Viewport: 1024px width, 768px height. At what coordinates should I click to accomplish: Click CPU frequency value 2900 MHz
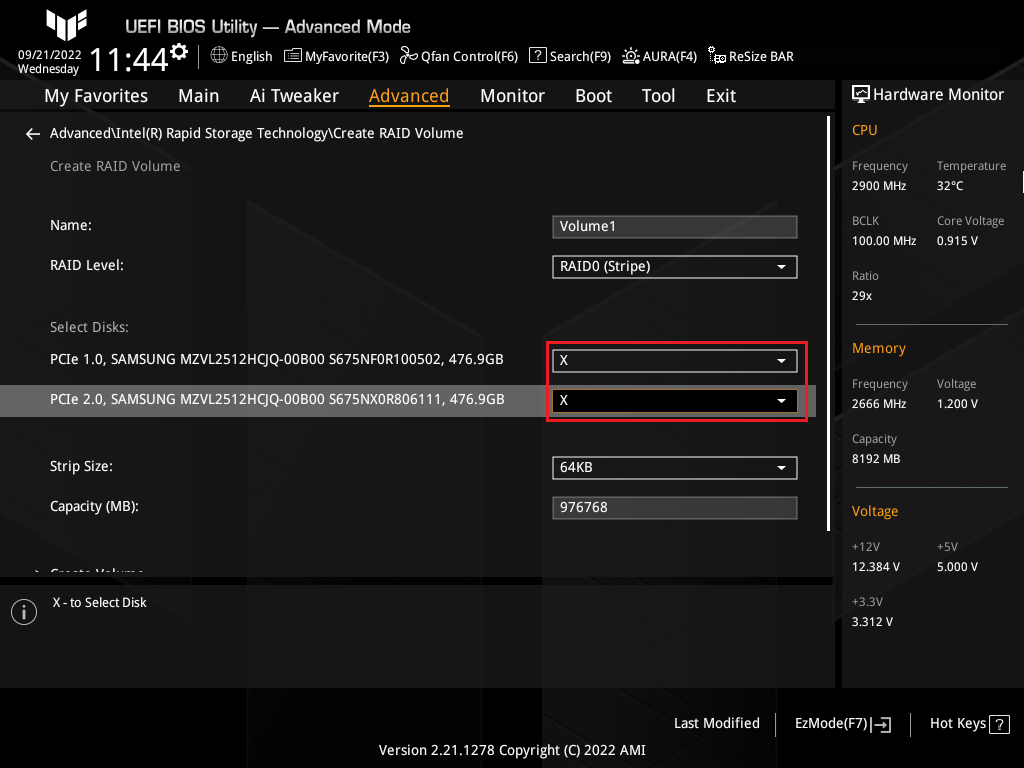879,186
